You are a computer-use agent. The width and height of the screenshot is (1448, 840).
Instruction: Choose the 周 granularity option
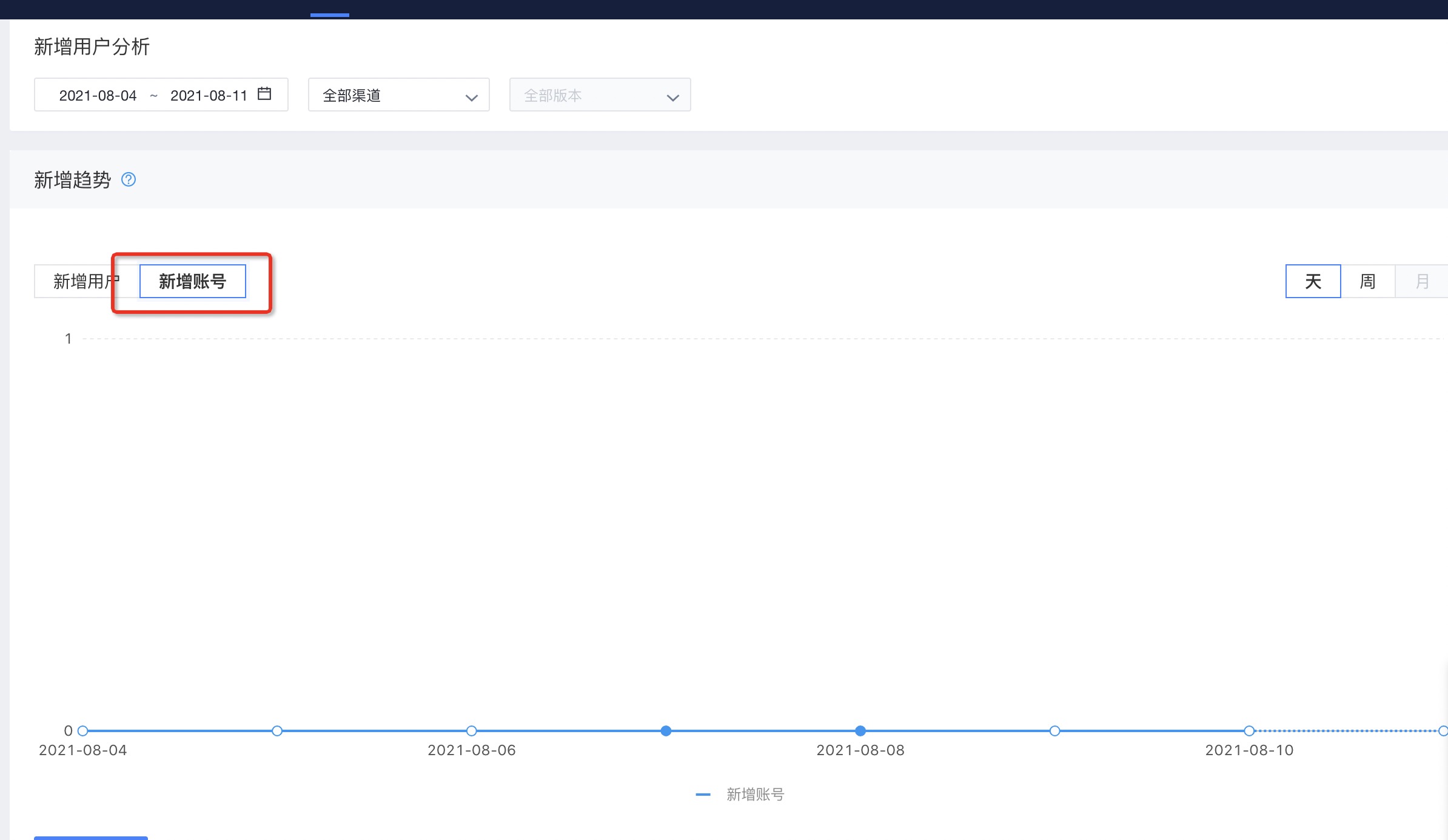pyautogui.click(x=1368, y=281)
